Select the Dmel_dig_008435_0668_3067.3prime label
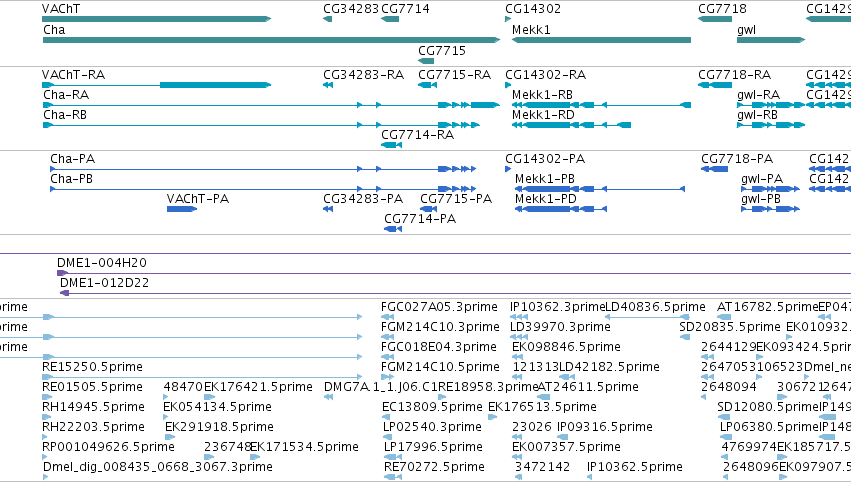The image size is (851, 482). [158, 467]
